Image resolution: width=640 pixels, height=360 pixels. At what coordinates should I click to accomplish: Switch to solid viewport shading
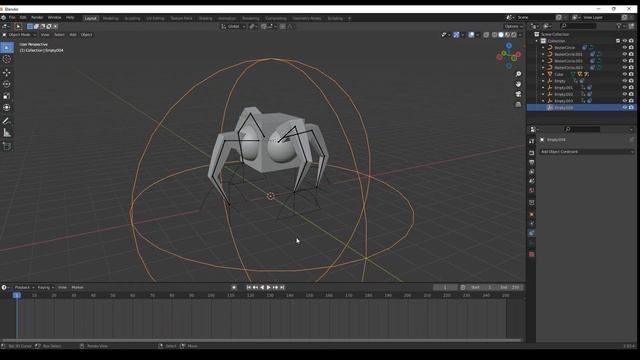click(x=501, y=35)
